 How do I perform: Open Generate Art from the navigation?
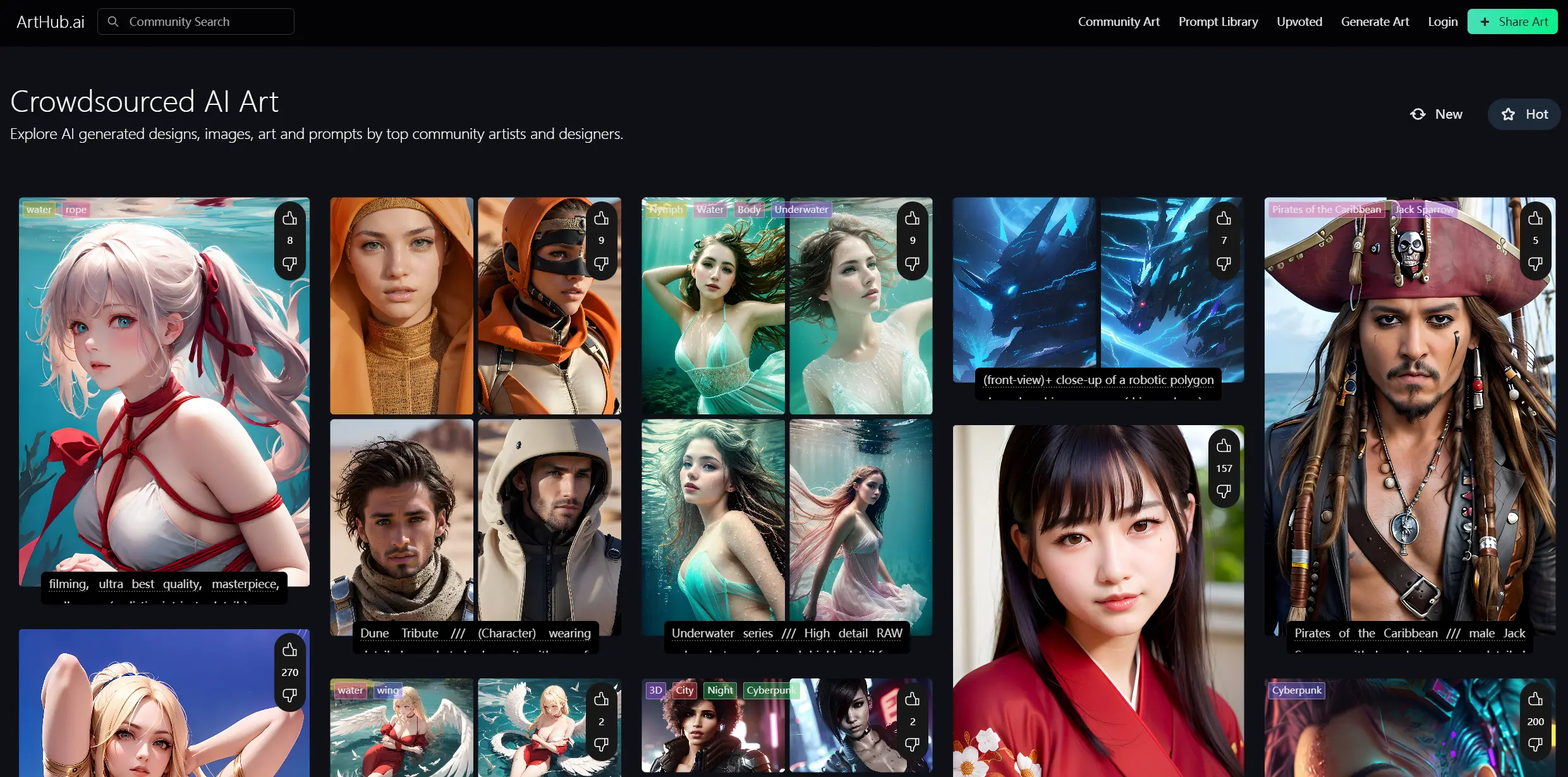pos(1375,21)
